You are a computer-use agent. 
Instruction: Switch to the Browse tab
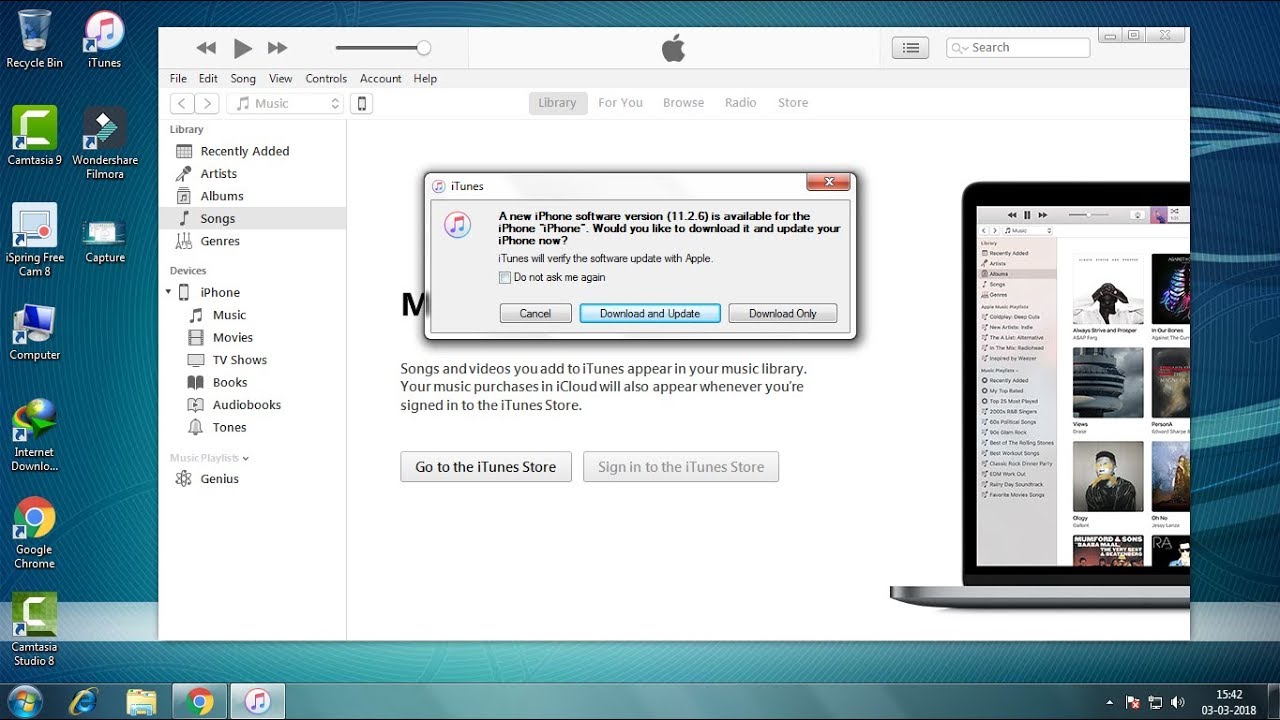[x=683, y=102]
